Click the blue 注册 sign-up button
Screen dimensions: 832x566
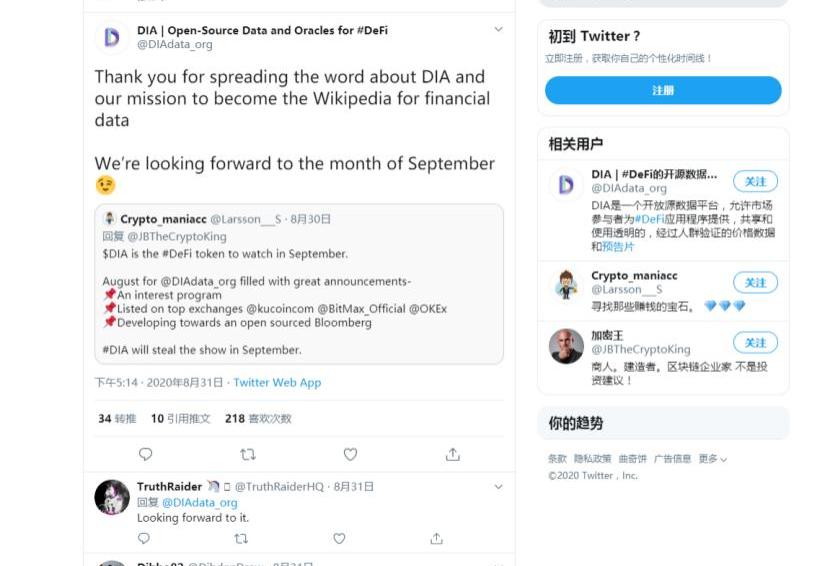pyautogui.click(x=663, y=90)
